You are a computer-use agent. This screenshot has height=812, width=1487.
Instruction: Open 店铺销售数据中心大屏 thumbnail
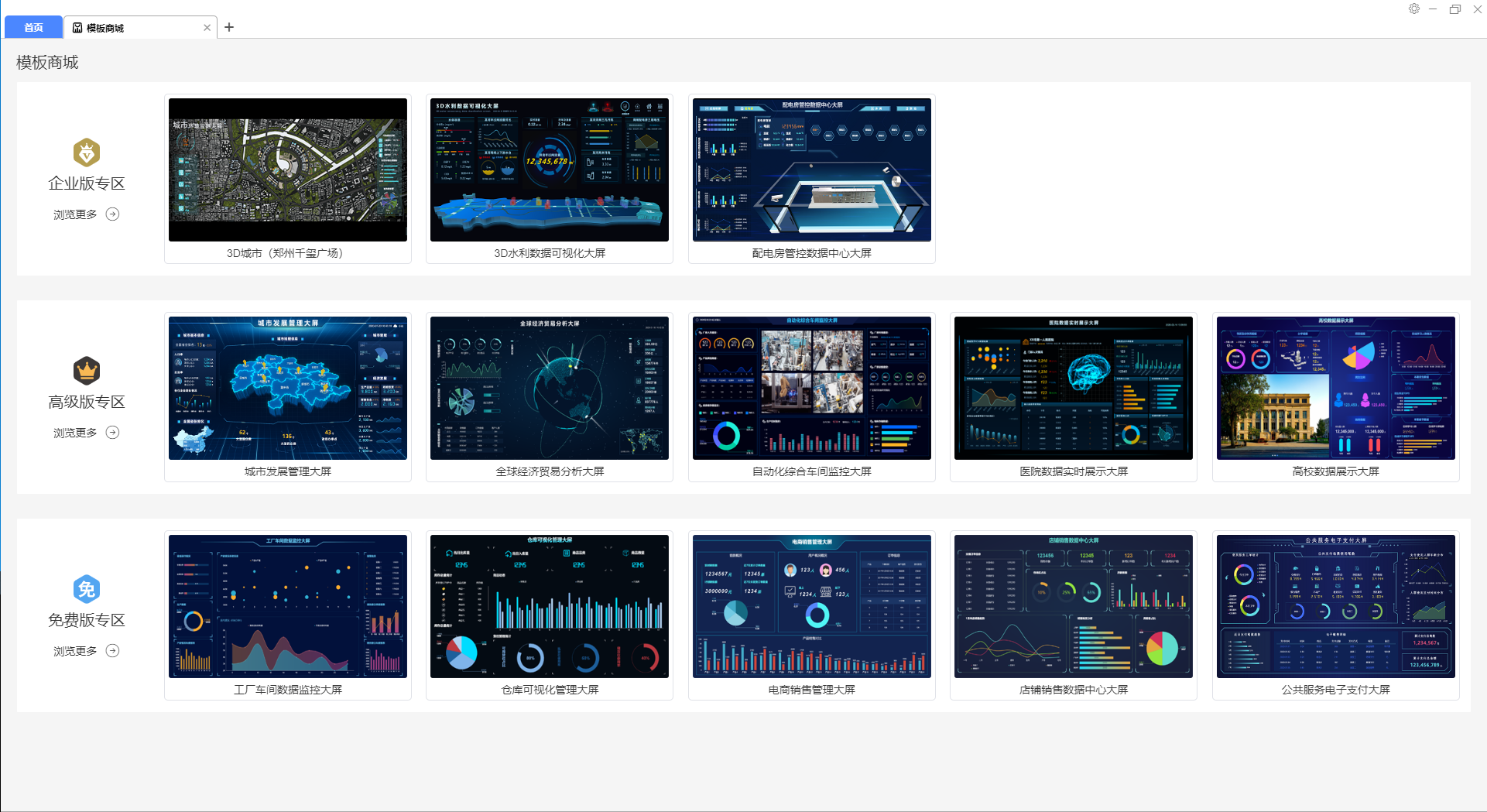[1074, 606]
